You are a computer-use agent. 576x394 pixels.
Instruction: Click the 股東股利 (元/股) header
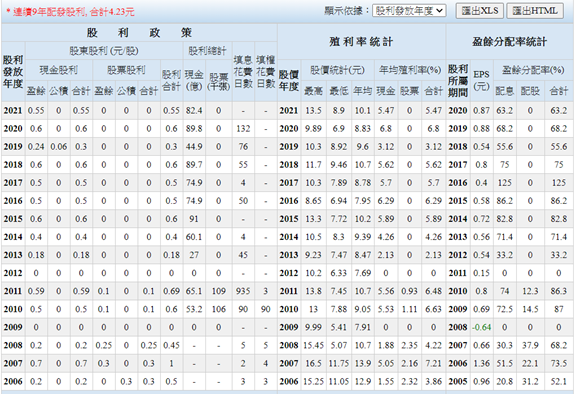click(104, 51)
